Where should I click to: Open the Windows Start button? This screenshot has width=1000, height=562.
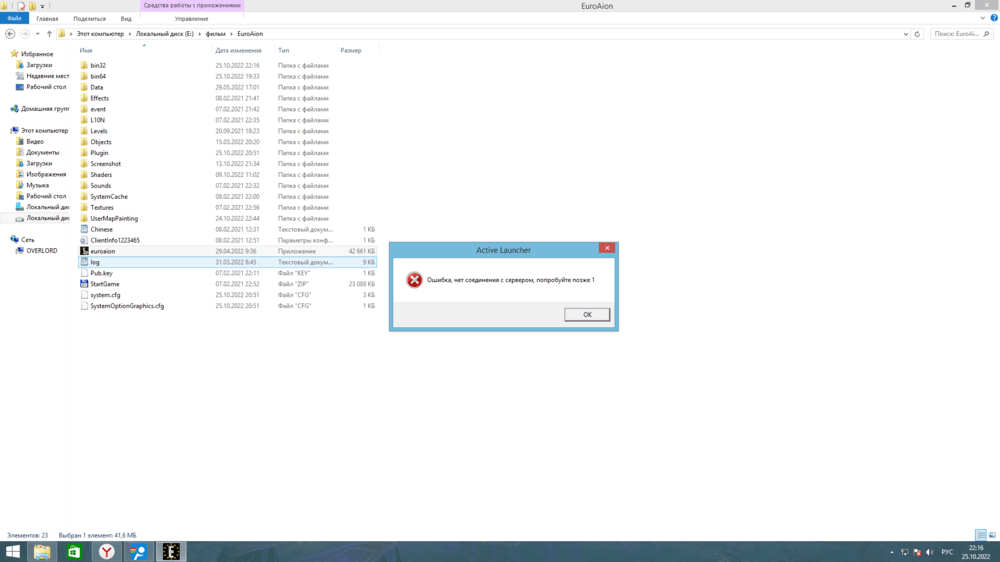point(13,552)
